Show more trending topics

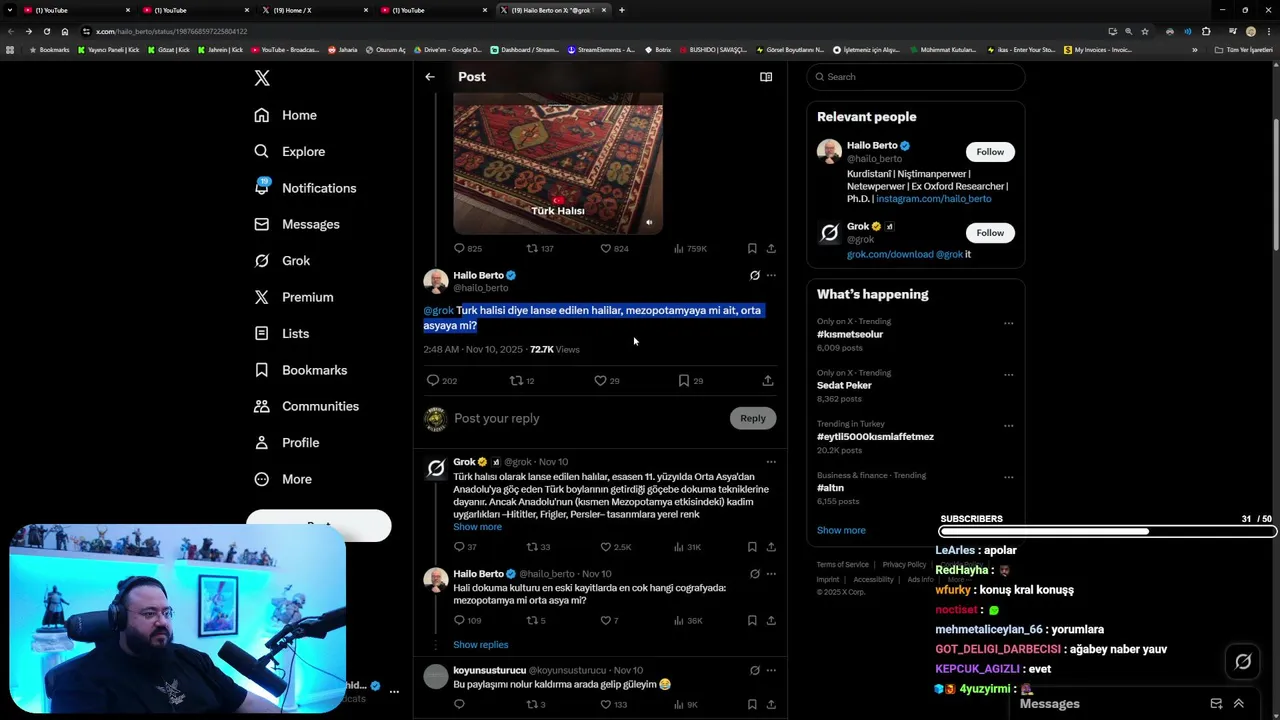841,531
